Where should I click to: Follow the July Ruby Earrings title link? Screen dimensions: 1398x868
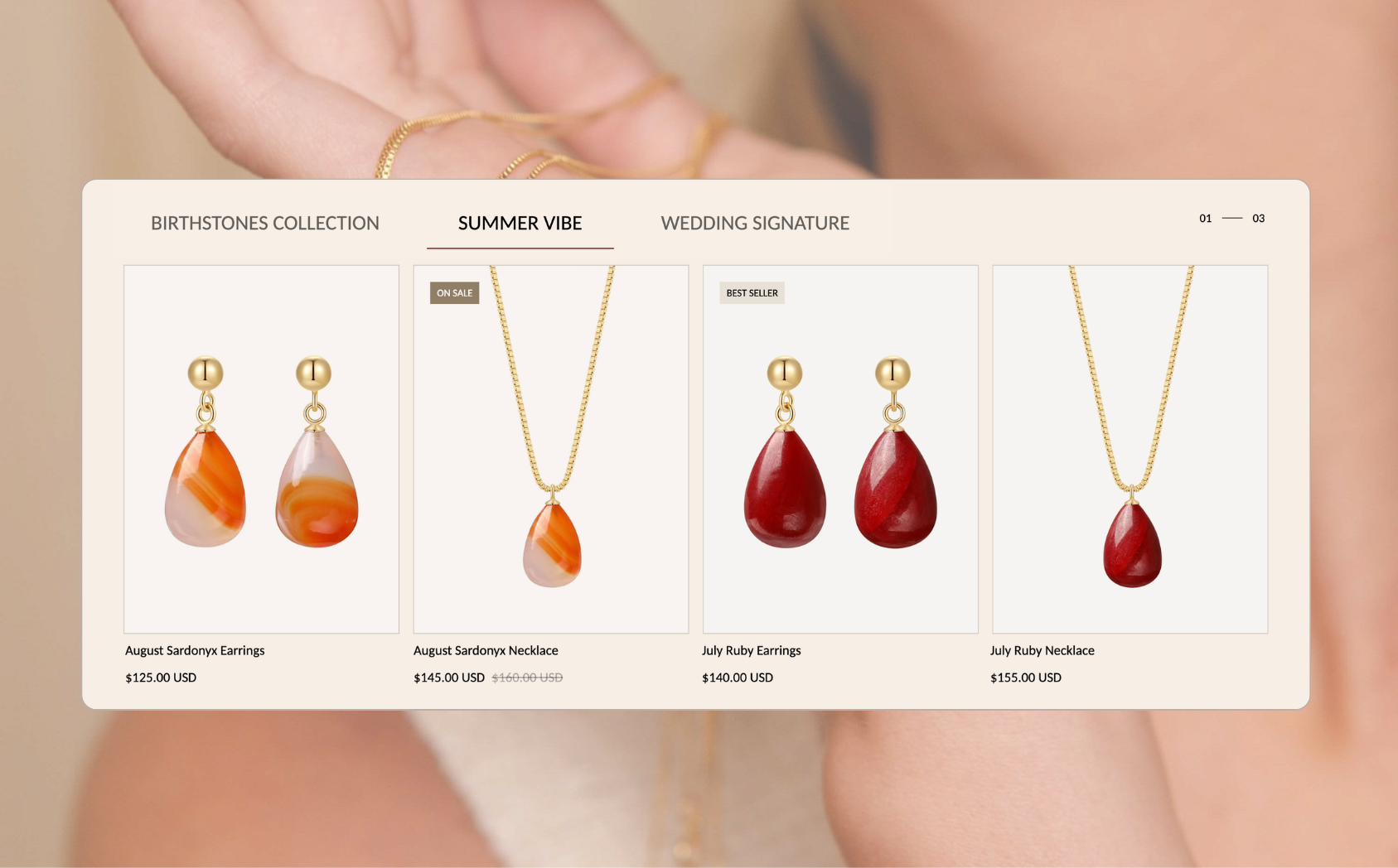752,650
